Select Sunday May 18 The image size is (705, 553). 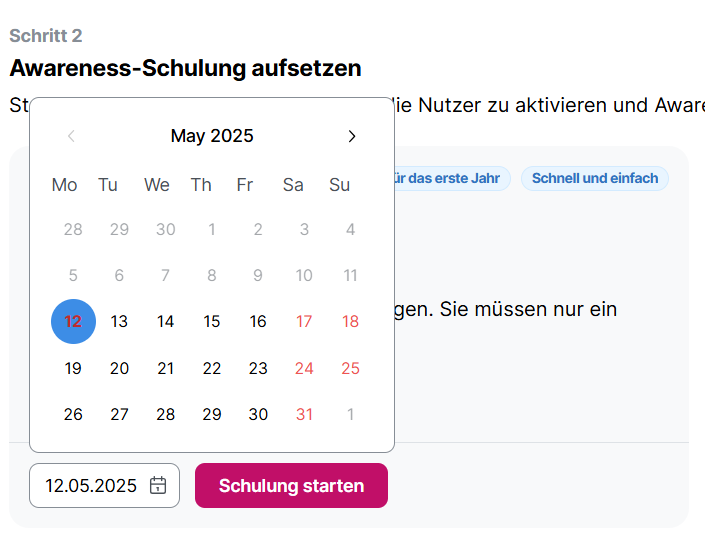350,322
